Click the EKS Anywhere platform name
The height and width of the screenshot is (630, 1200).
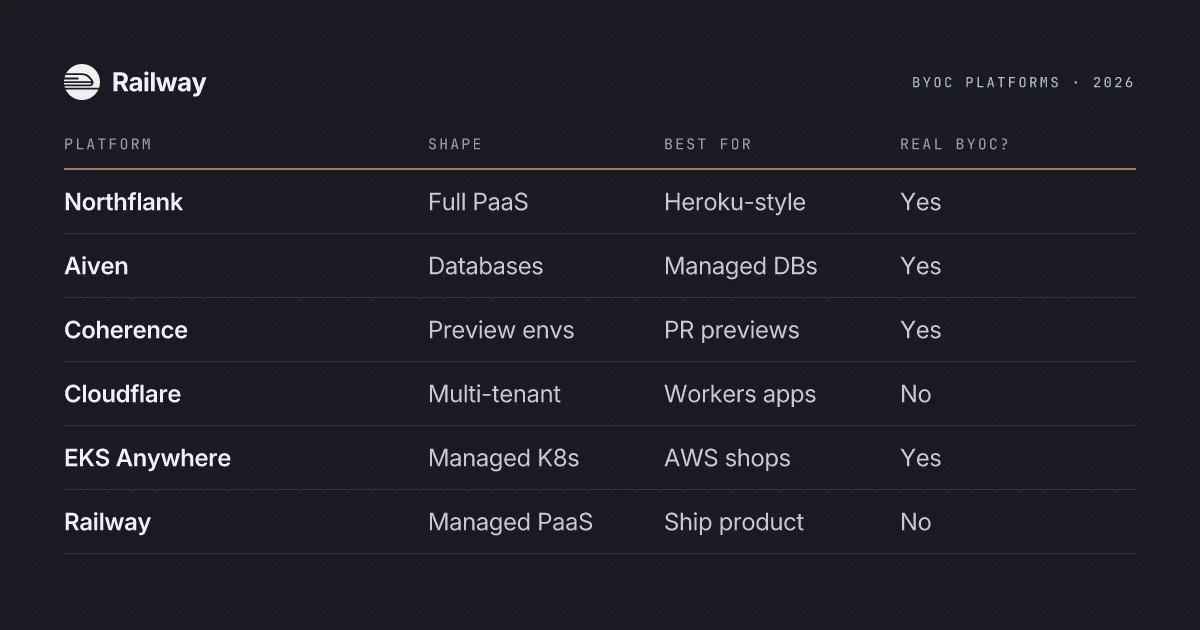[148, 458]
